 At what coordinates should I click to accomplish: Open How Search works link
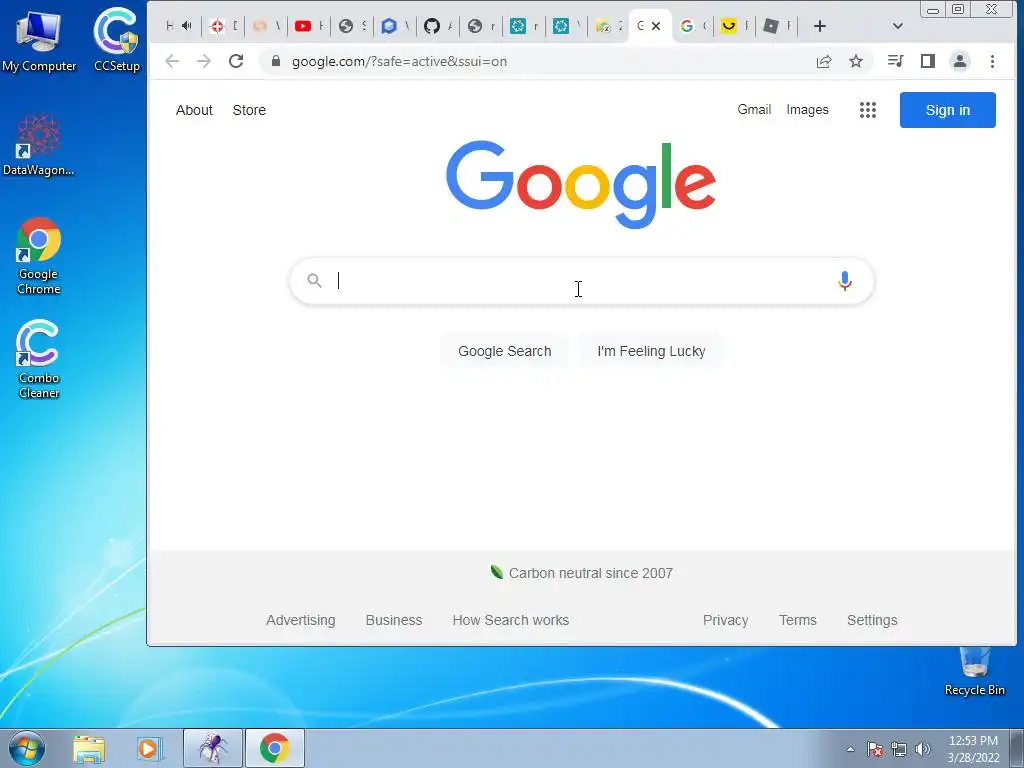(511, 620)
